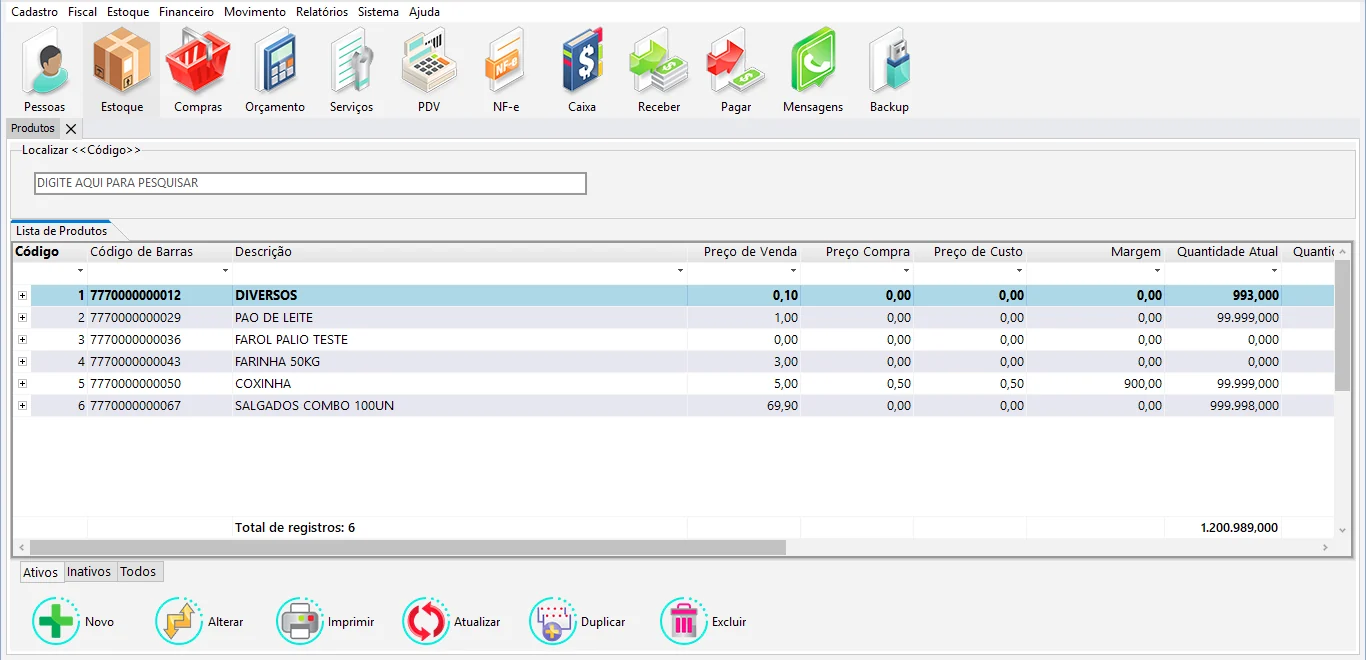Open the Orçamento calculator icon
Screen dimensions: 1366x660
[x=275, y=71]
